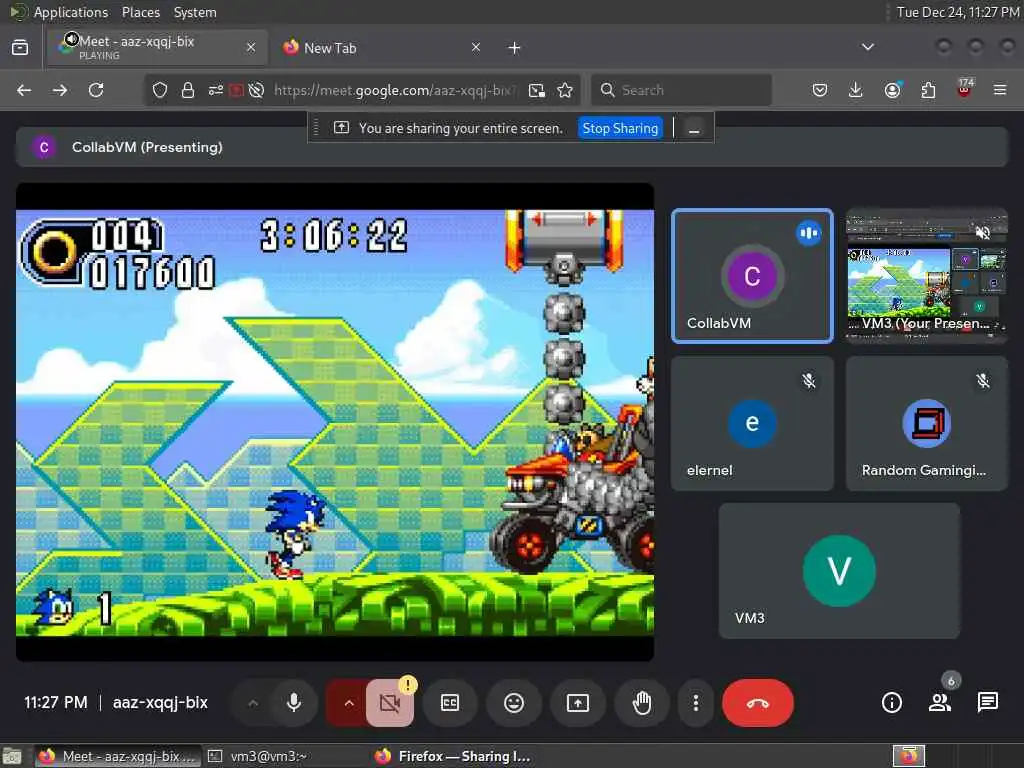Image resolution: width=1024 pixels, height=768 pixels.
Task: Open the extensions puzzle icon
Action: [x=928, y=90]
